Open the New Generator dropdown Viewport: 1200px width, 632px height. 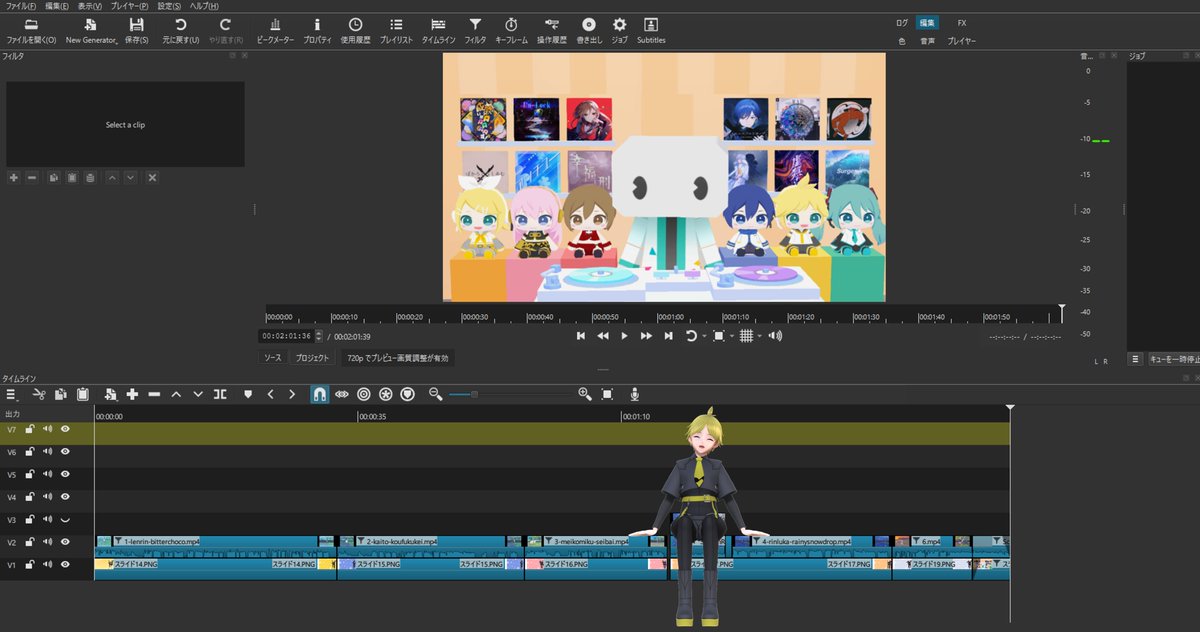pos(92,29)
